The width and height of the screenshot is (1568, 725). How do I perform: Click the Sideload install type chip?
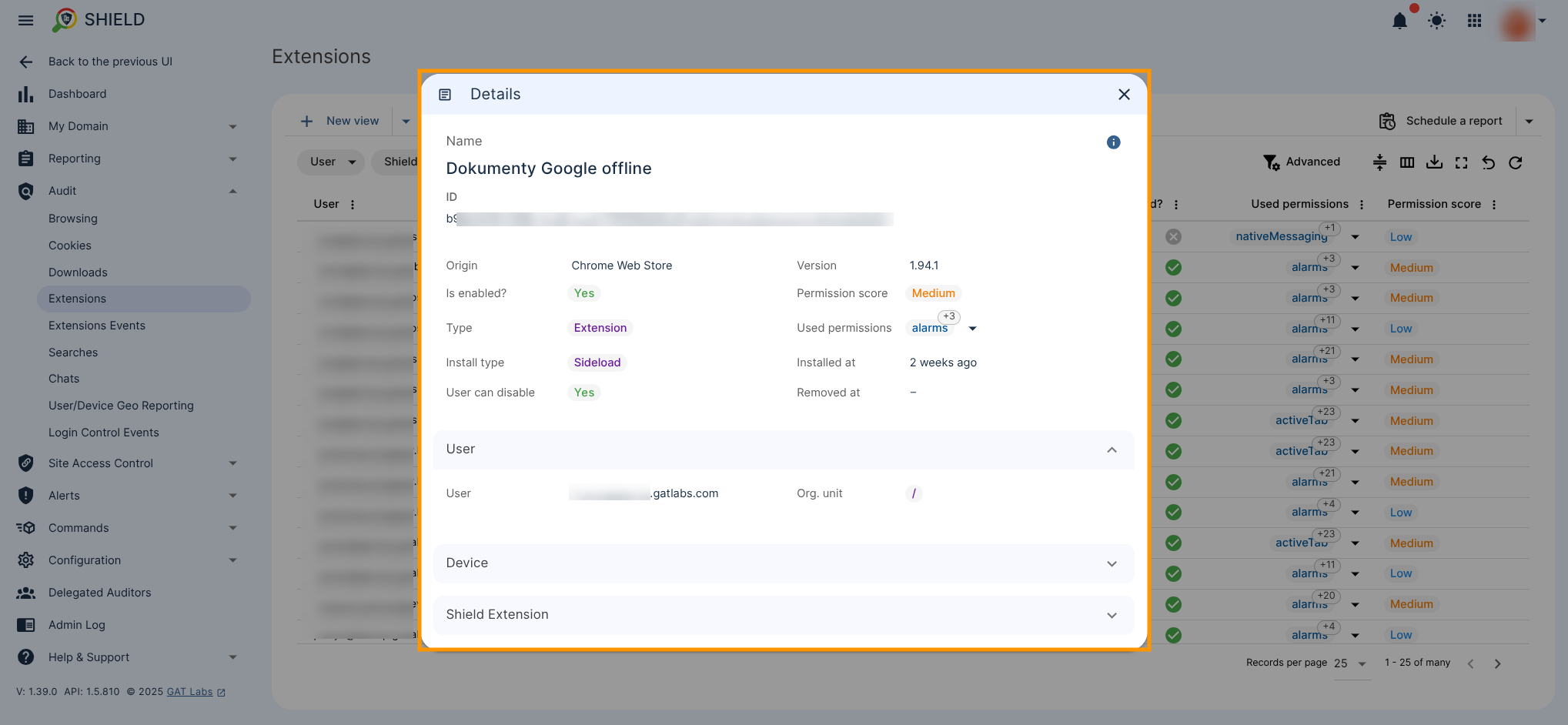pyautogui.click(x=597, y=362)
